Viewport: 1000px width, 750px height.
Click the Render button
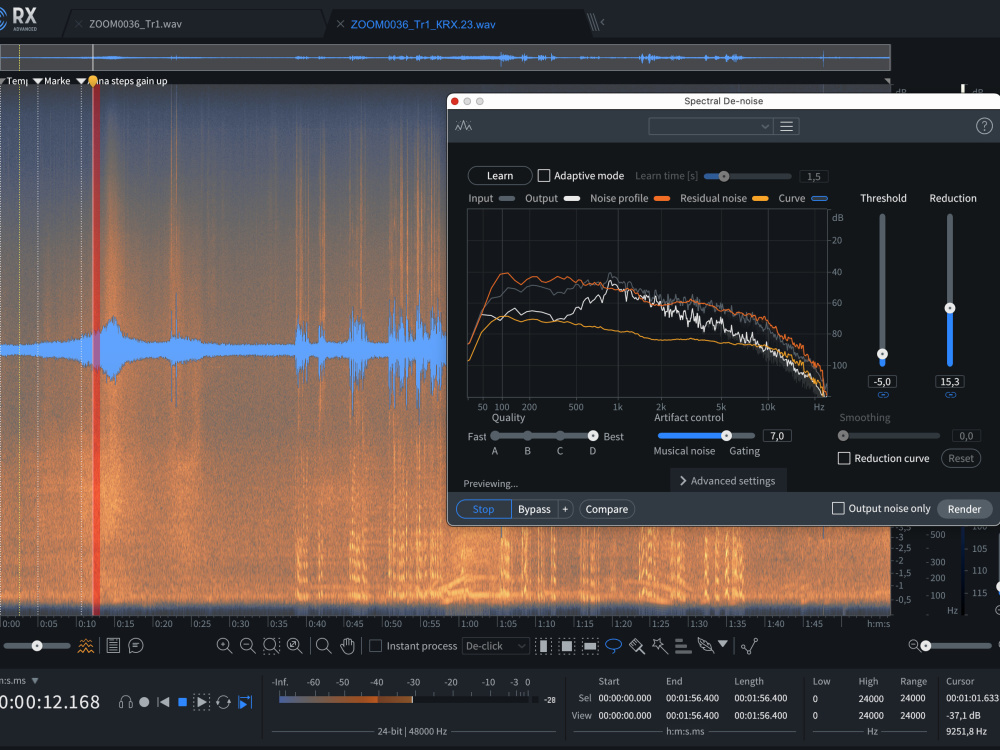point(964,509)
